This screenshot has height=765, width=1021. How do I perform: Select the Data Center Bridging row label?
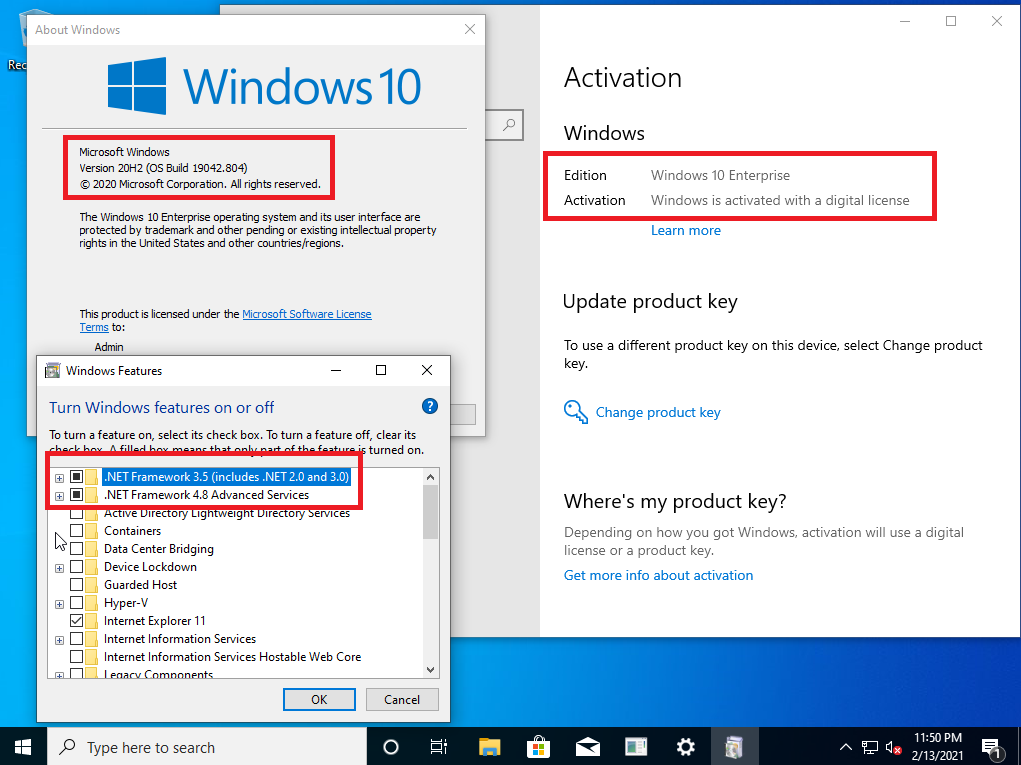(x=159, y=549)
